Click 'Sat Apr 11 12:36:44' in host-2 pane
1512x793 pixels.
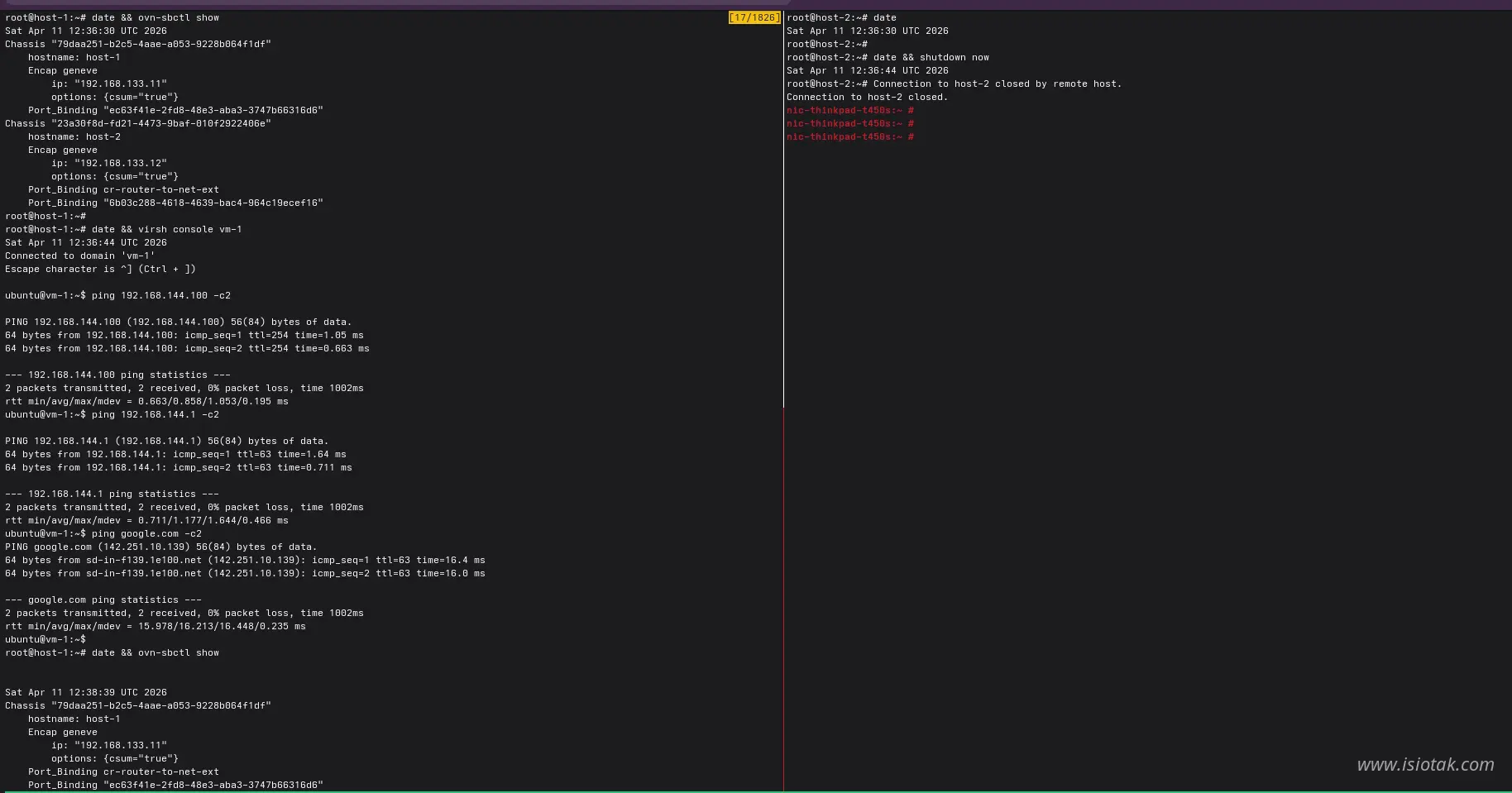tap(868, 70)
